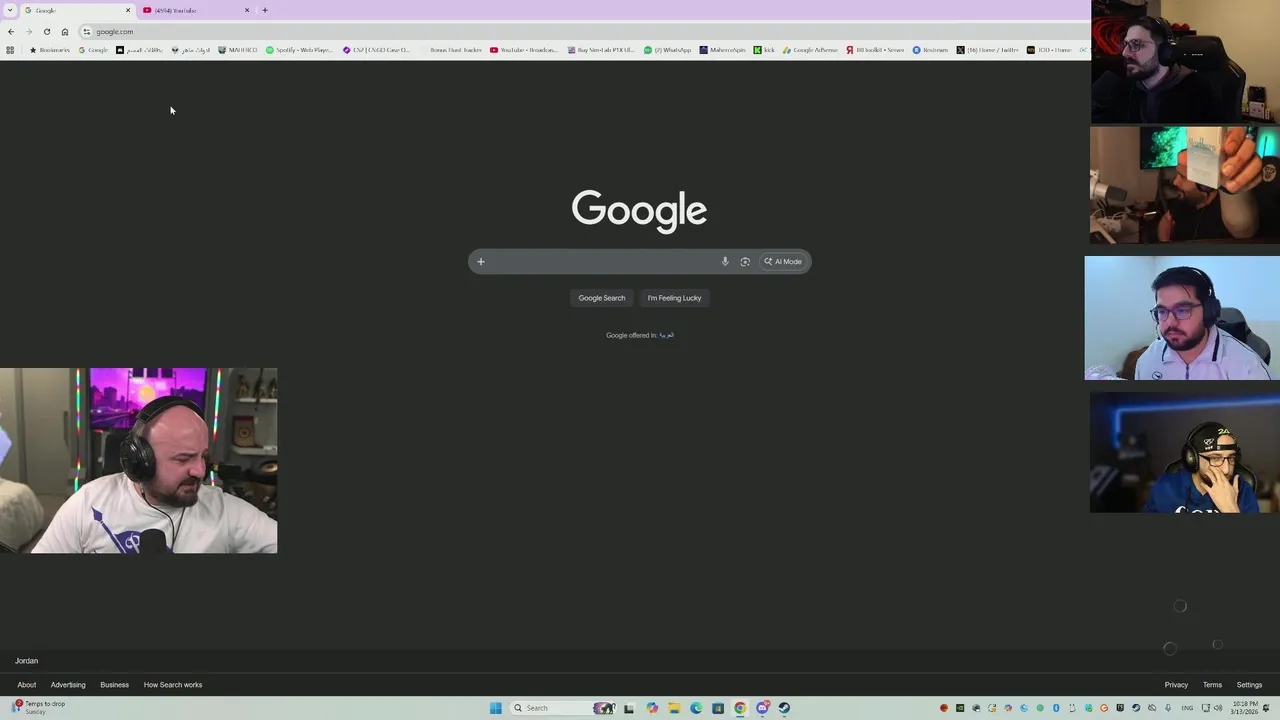Open the Privacy footer link
This screenshot has height=720, width=1280.
[1176, 685]
